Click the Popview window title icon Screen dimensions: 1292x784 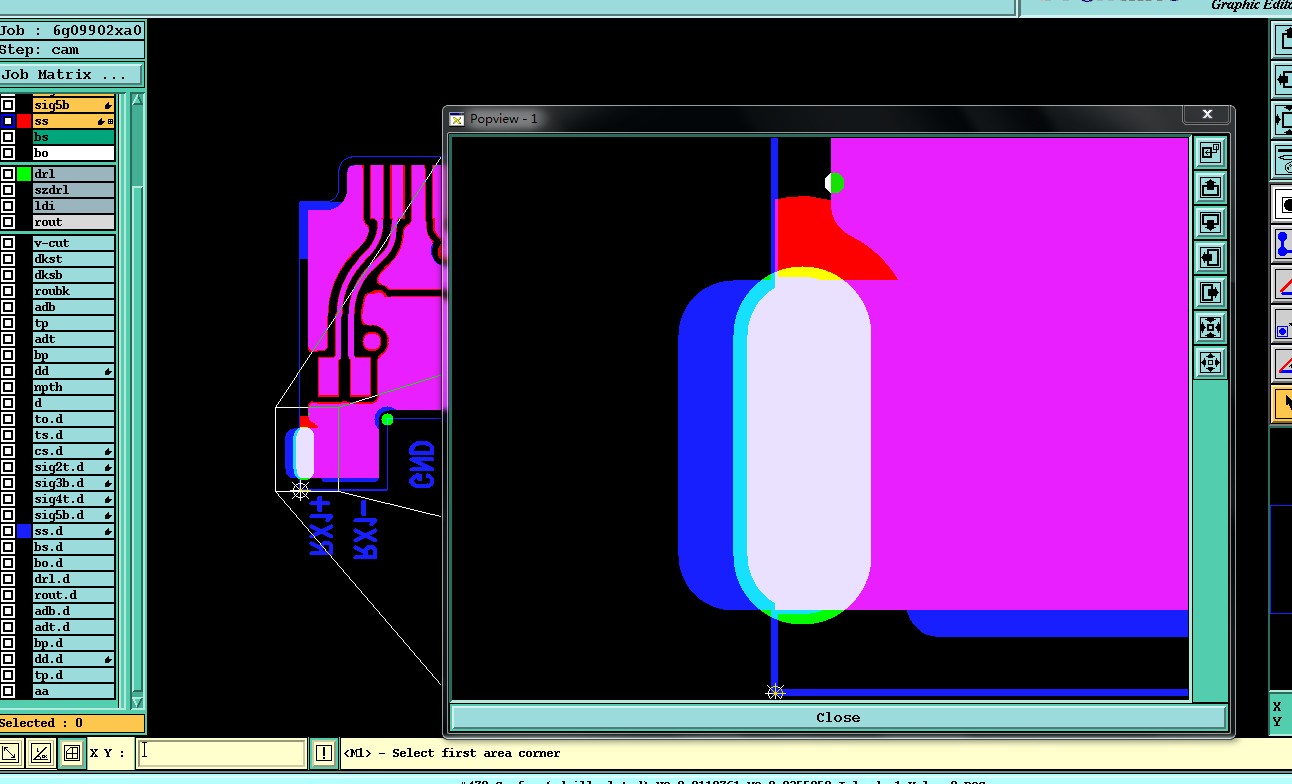[x=457, y=119]
